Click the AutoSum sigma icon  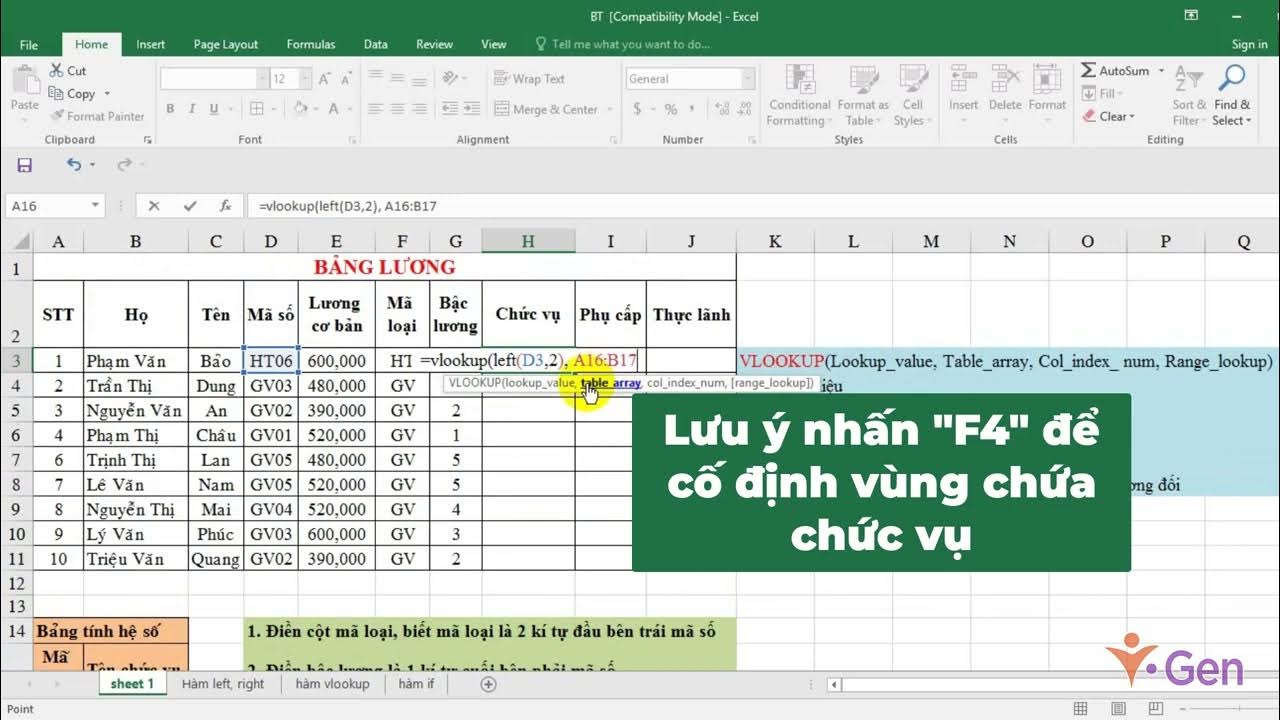(1088, 71)
